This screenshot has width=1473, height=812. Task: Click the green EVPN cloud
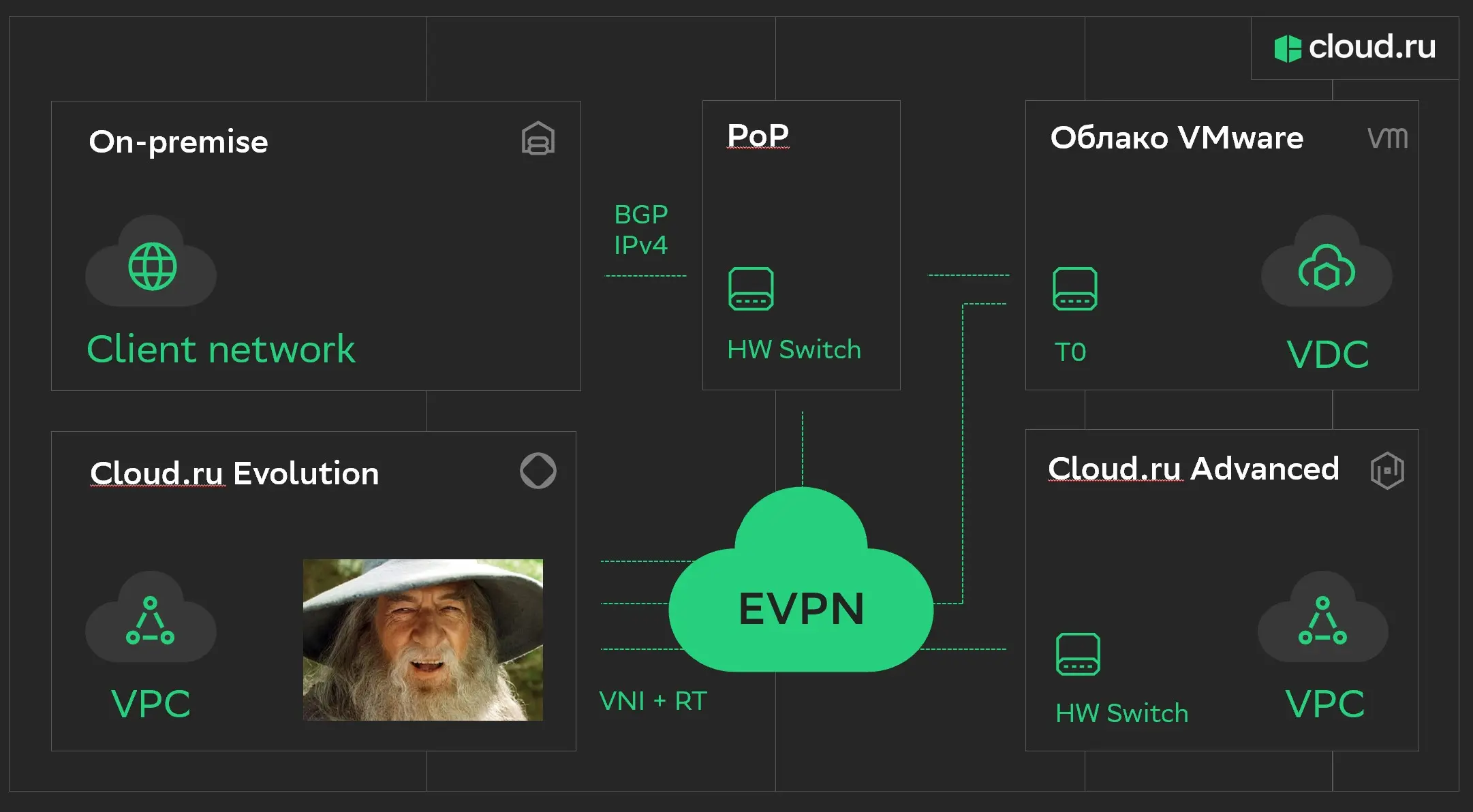click(x=801, y=580)
